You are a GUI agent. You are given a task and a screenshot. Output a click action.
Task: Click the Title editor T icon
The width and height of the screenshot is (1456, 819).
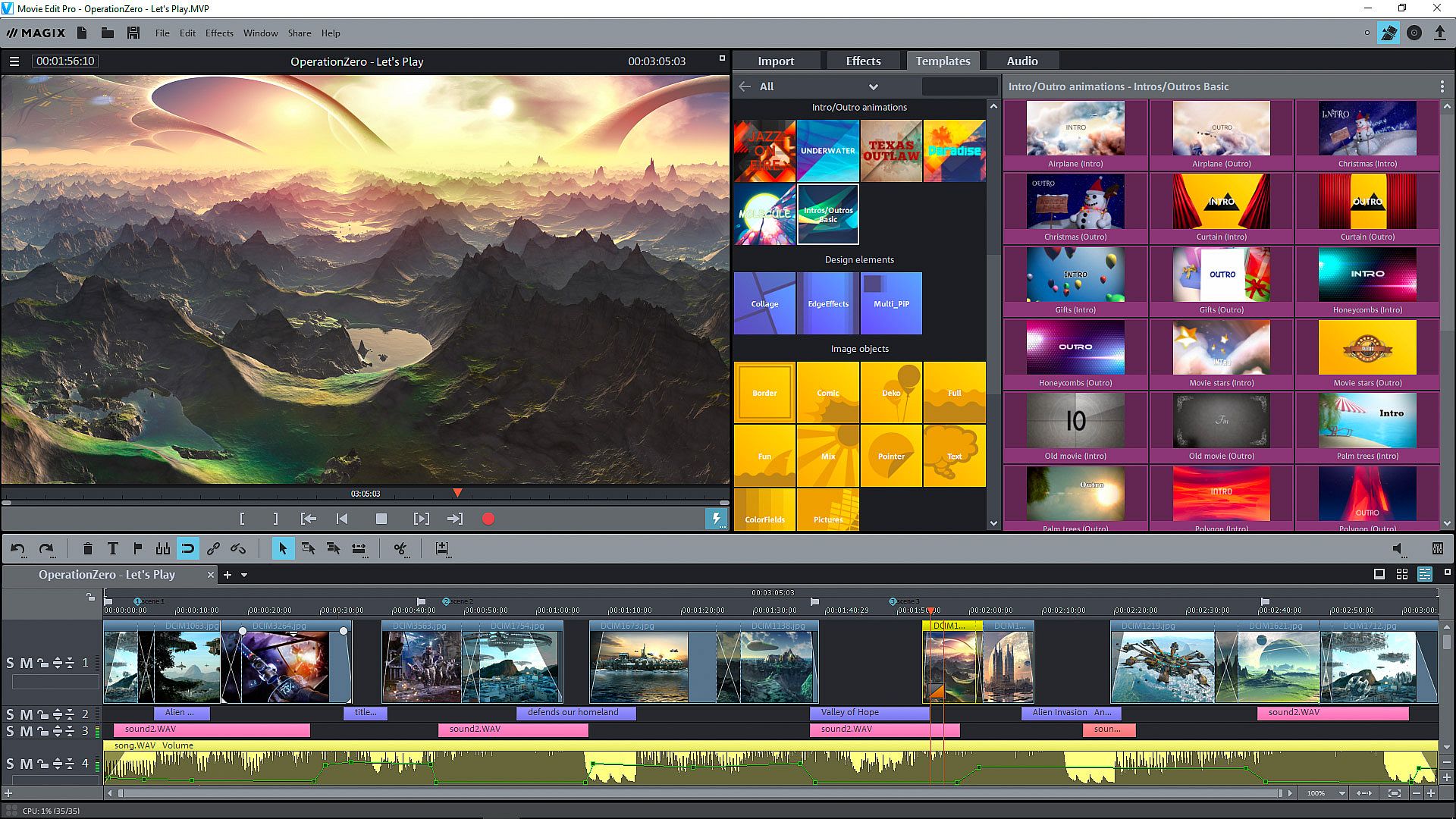coord(112,548)
